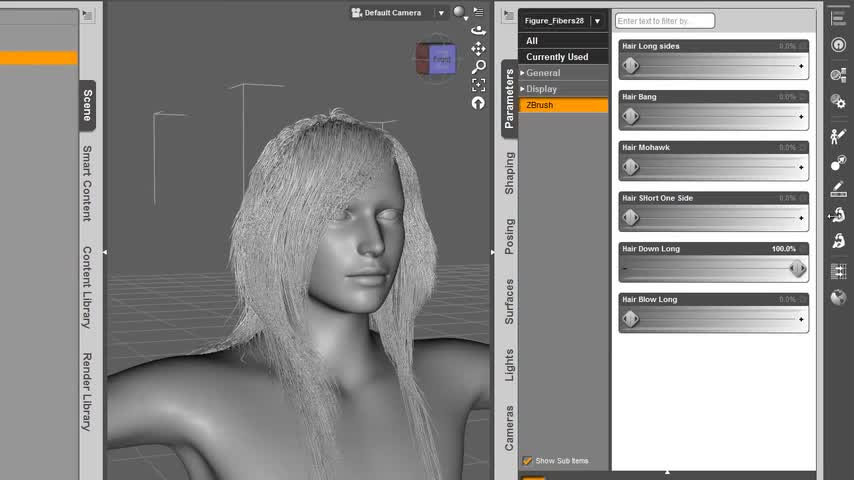Select the ZBrush property group
Viewport: 854px width, 480px height.
(563, 105)
